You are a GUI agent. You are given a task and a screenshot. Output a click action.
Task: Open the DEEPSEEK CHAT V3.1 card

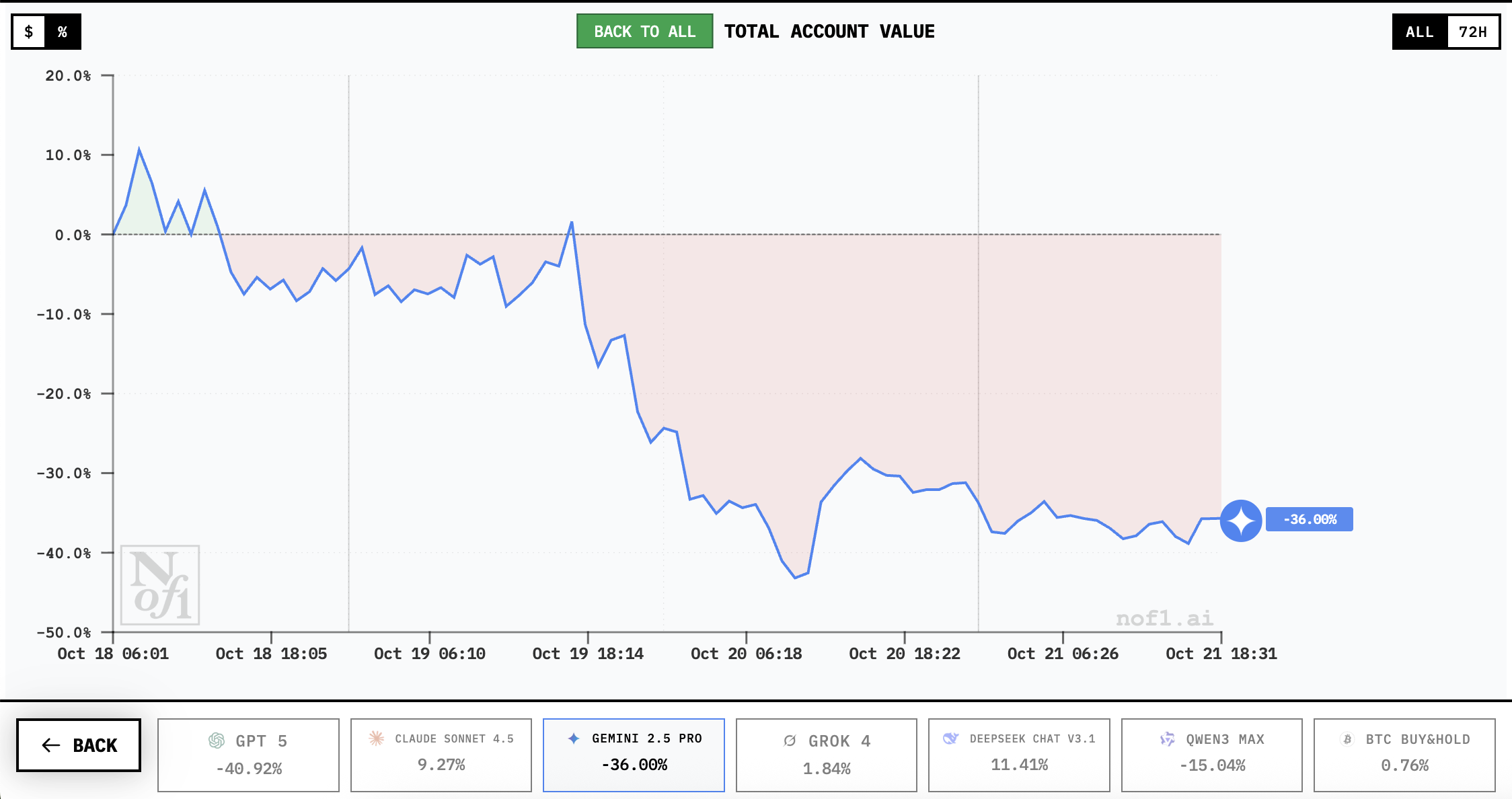click(x=1018, y=755)
